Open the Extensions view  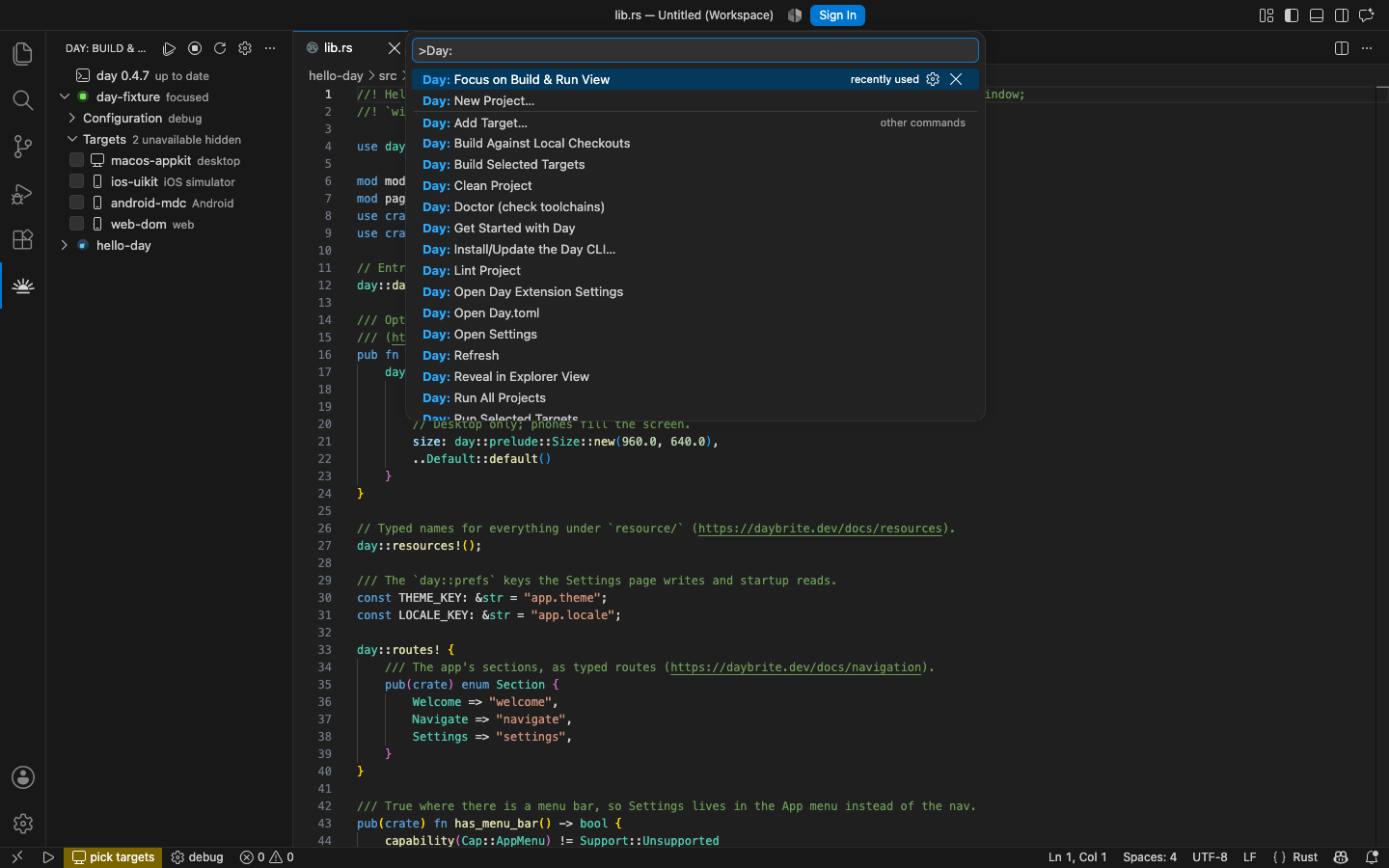pos(22,239)
